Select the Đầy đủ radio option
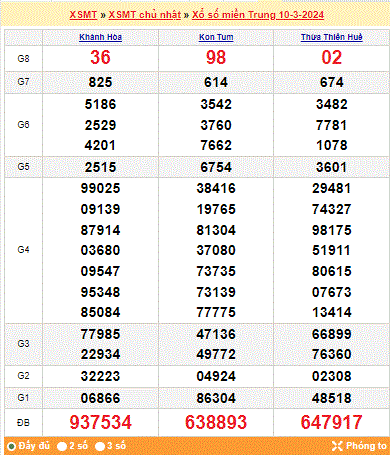 coord(12,446)
